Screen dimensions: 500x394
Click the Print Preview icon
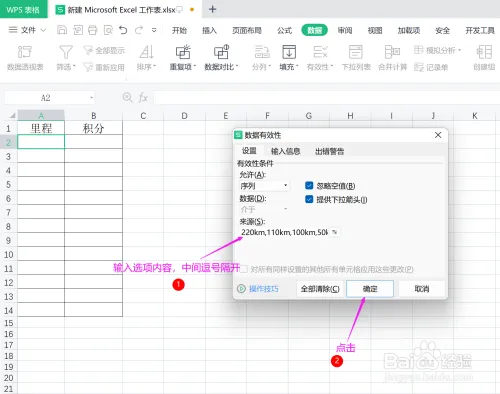tap(108, 30)
